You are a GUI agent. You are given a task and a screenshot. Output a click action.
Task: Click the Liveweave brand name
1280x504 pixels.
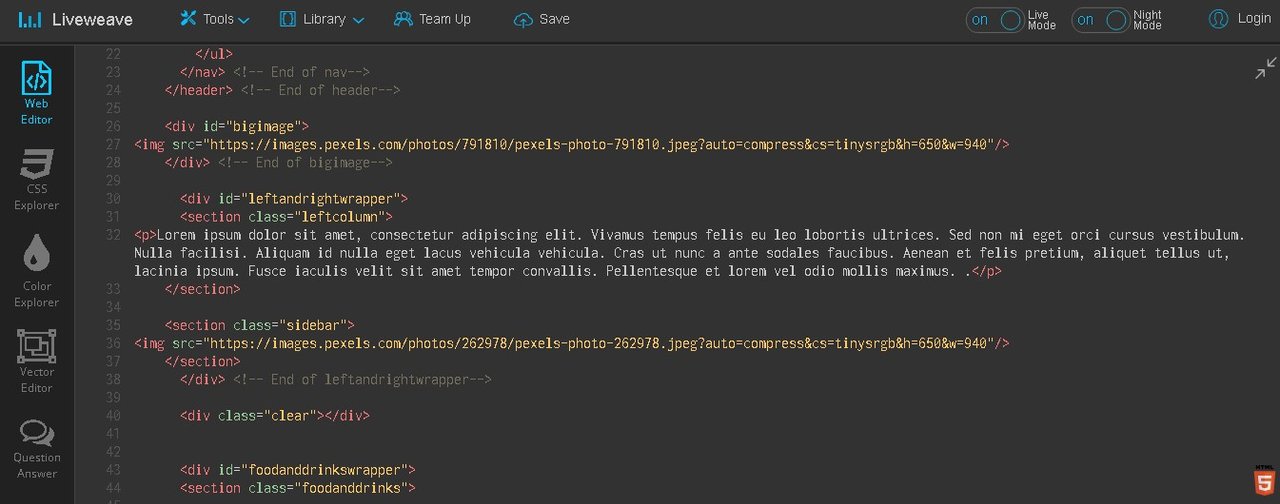click(92, 19)
